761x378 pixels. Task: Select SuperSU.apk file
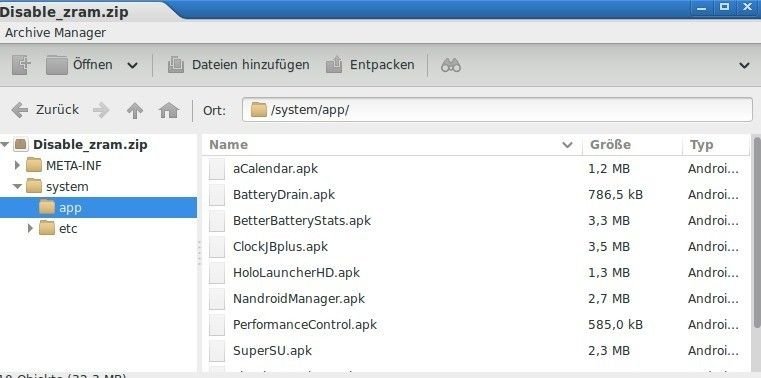[272, 350]
